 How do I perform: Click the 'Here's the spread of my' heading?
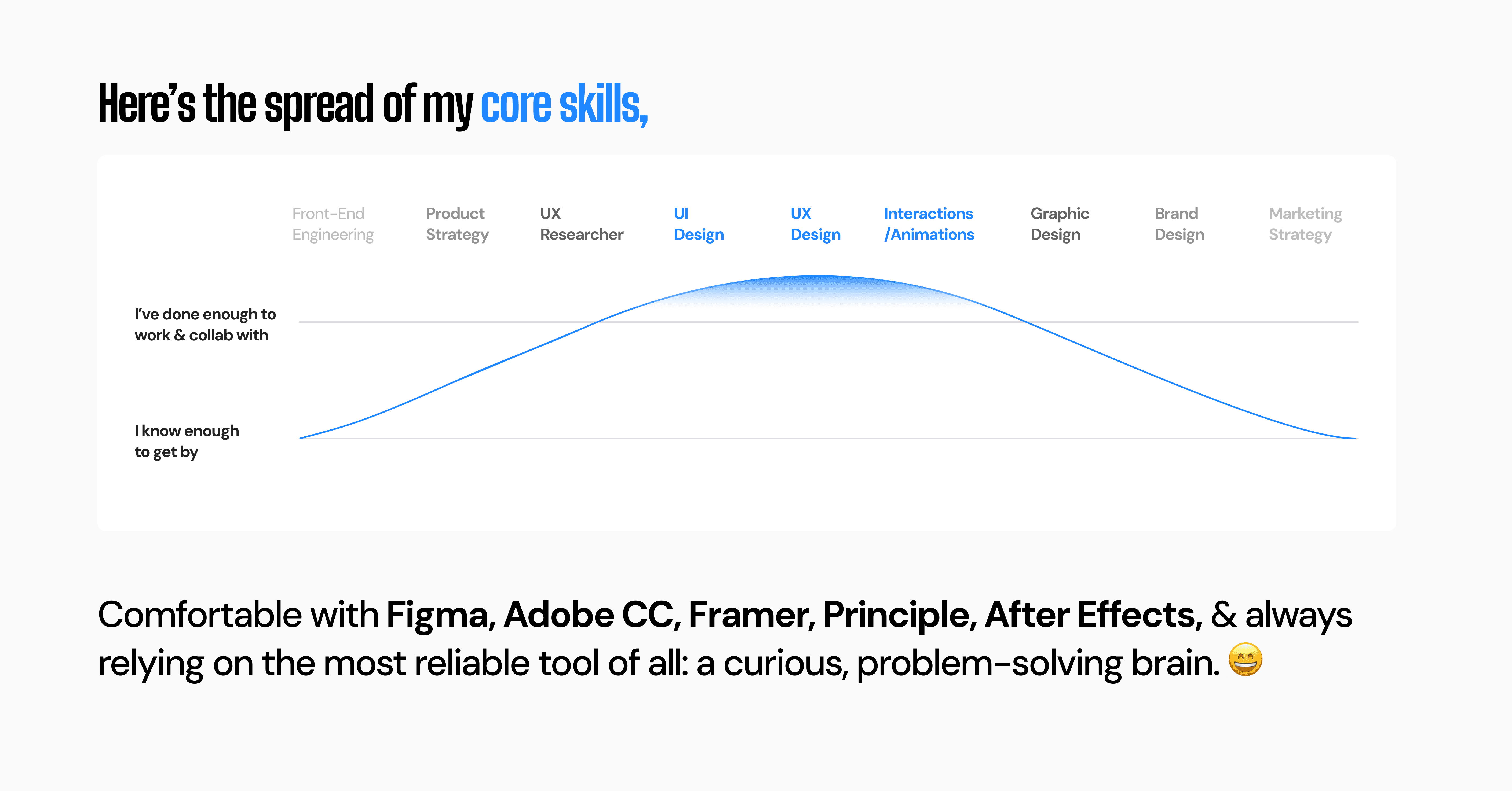point(286,104)
